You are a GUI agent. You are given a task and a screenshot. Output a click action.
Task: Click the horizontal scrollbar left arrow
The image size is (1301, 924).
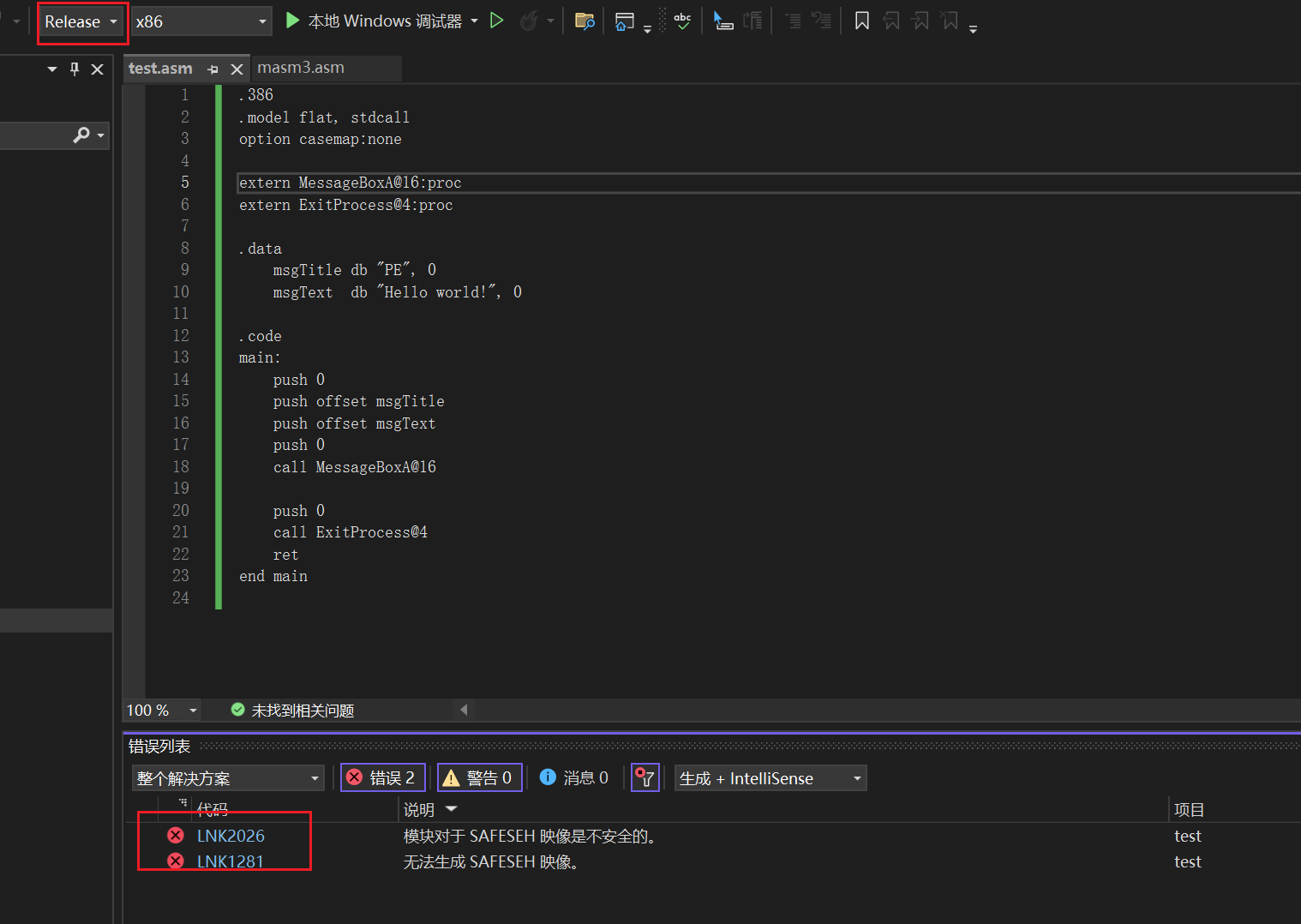(464, 710)
